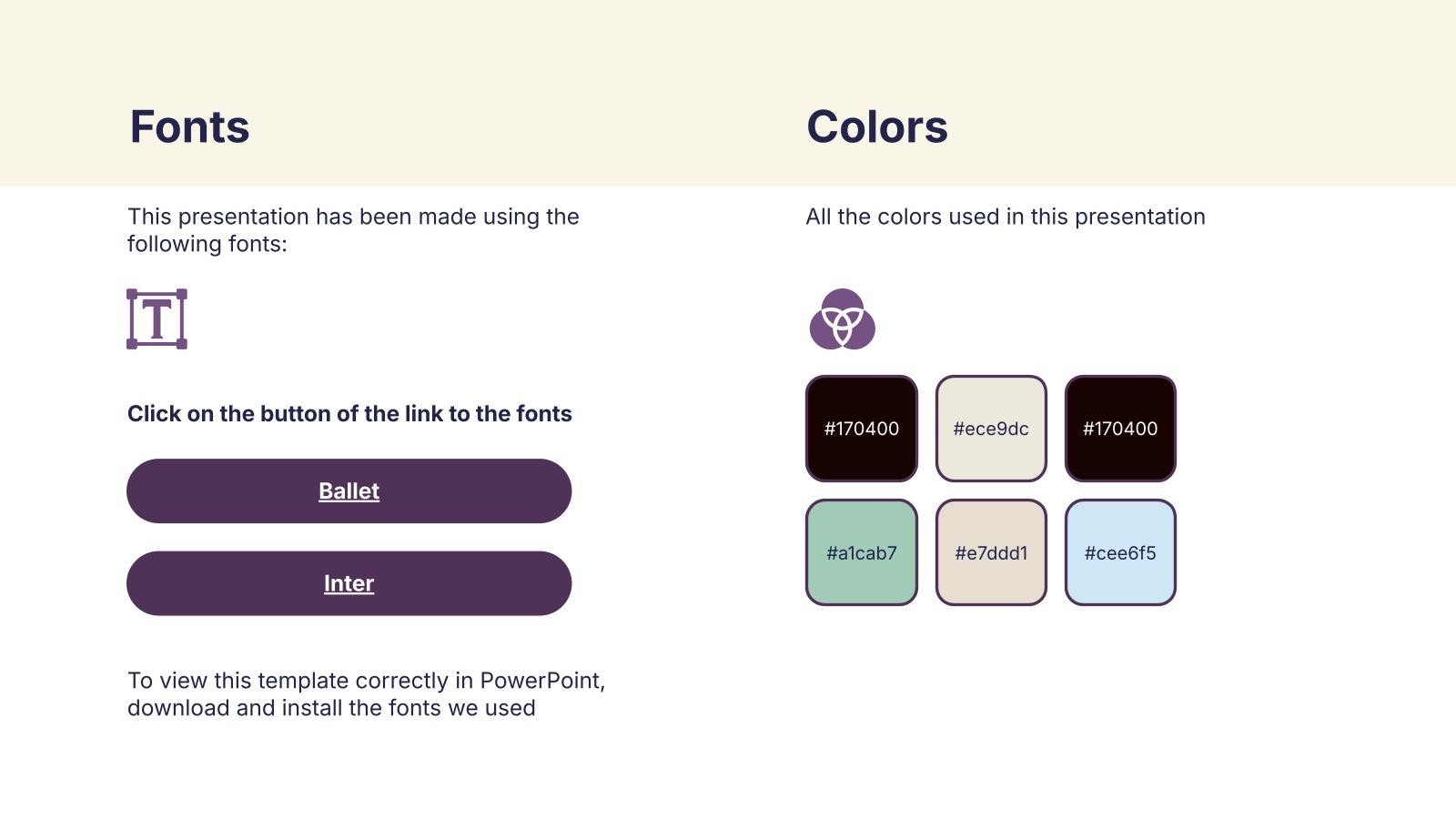Pick the light blue #cee6f5 swatch

click(x=1120, y=552)
